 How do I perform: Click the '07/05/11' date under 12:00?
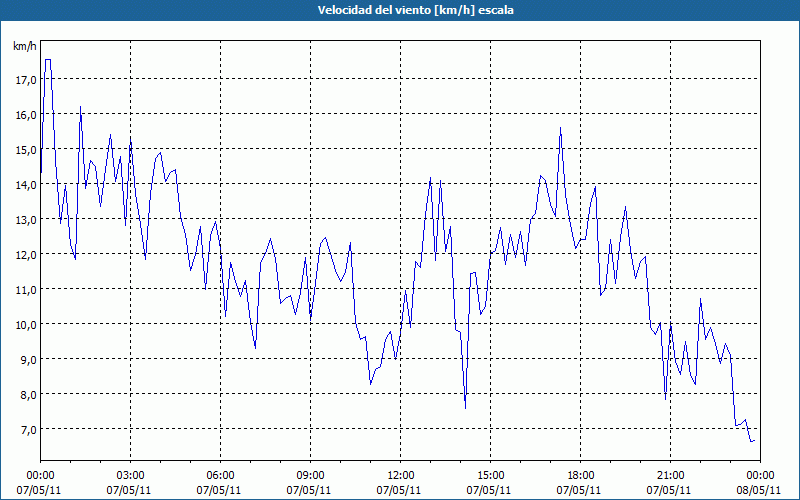pyautogui.click(x=399, y=490)
